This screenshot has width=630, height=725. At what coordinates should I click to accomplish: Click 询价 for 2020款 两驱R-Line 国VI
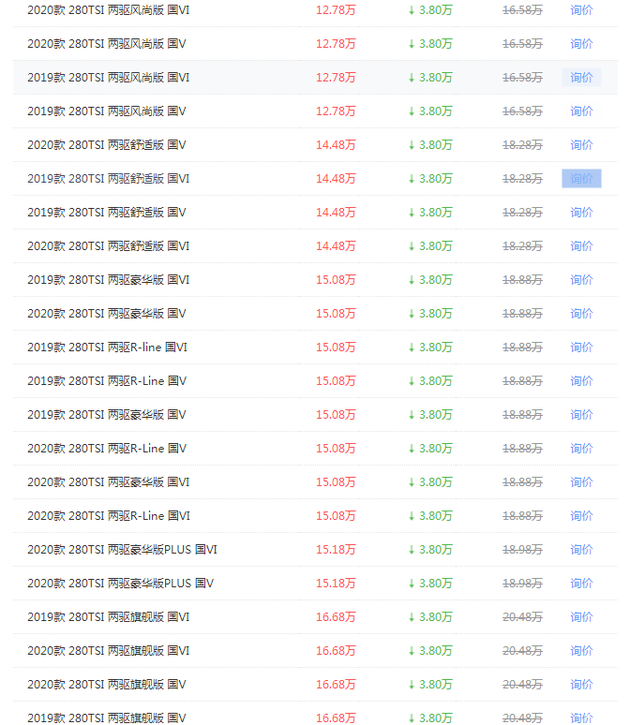581,516
